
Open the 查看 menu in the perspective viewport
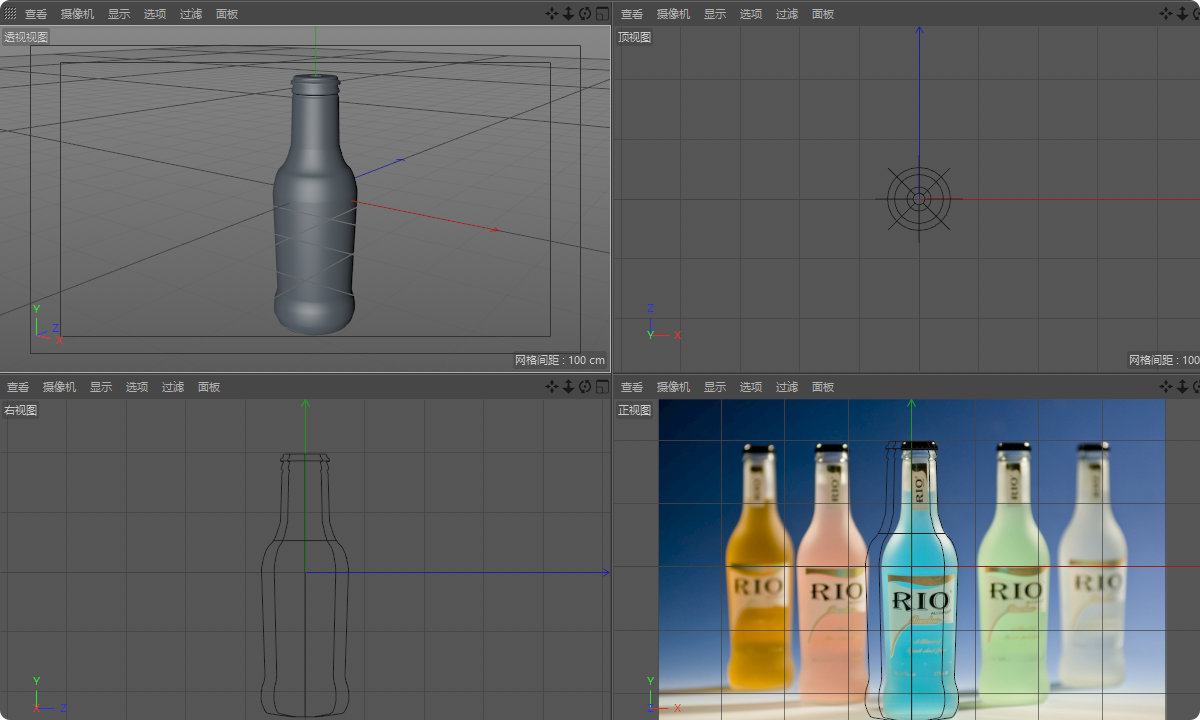tap(36, 14)
